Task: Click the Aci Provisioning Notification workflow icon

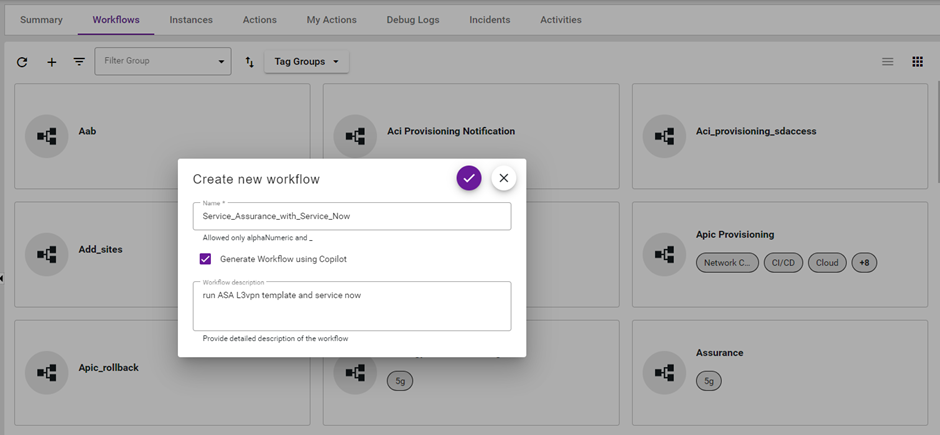Action: coord(355,136)
